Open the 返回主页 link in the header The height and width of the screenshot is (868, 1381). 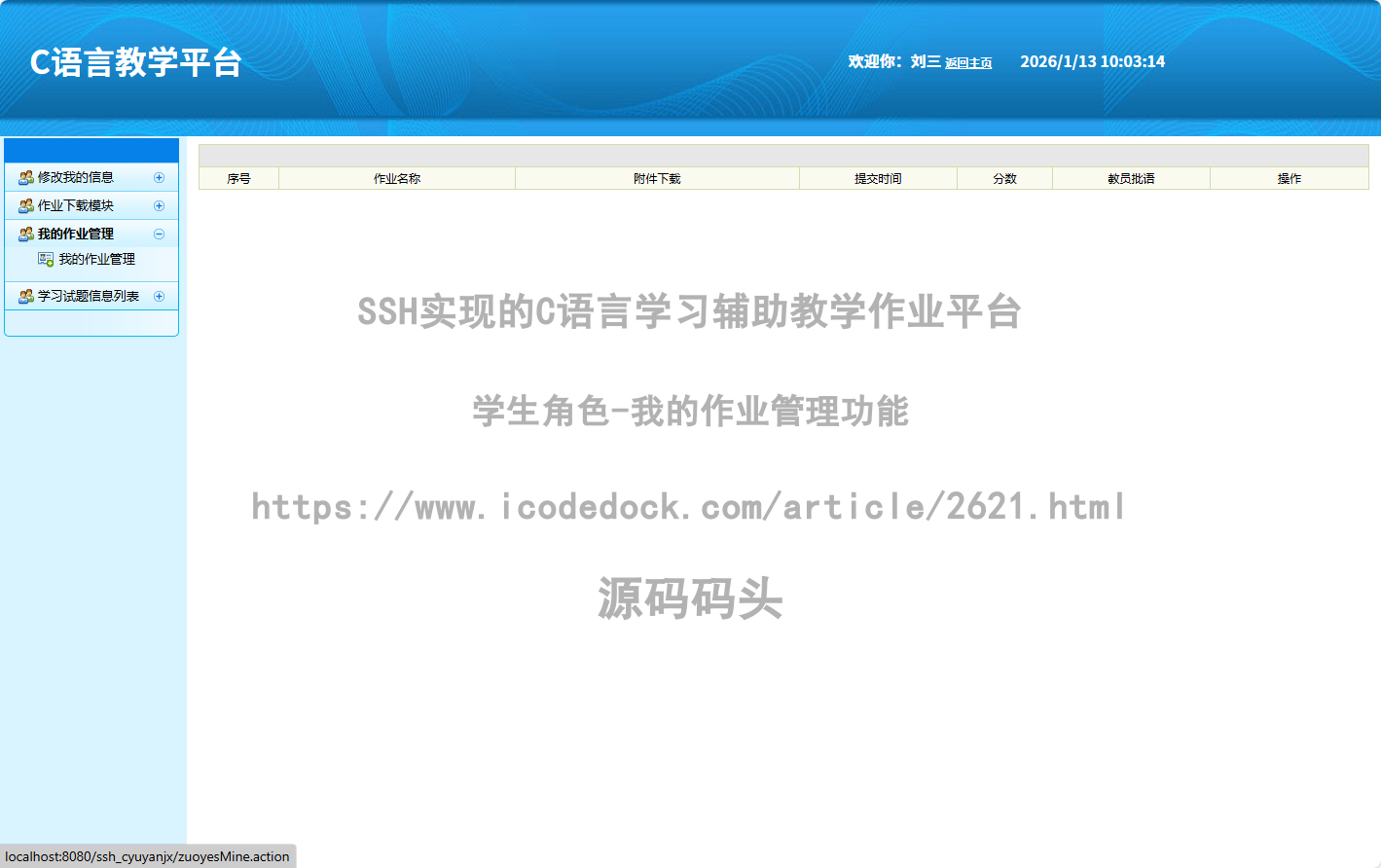(x=968, y=63)
